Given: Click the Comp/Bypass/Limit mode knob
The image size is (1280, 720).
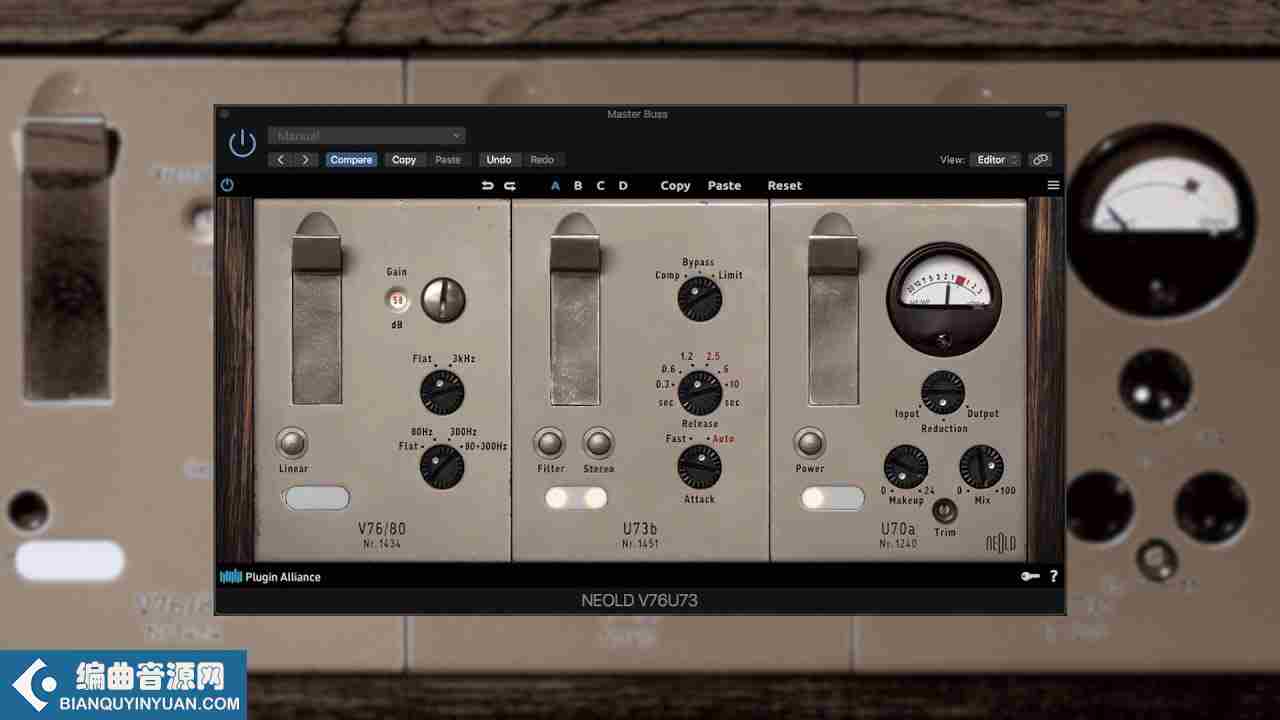Looking at the screenshot, I should click(x=700, y=298).
